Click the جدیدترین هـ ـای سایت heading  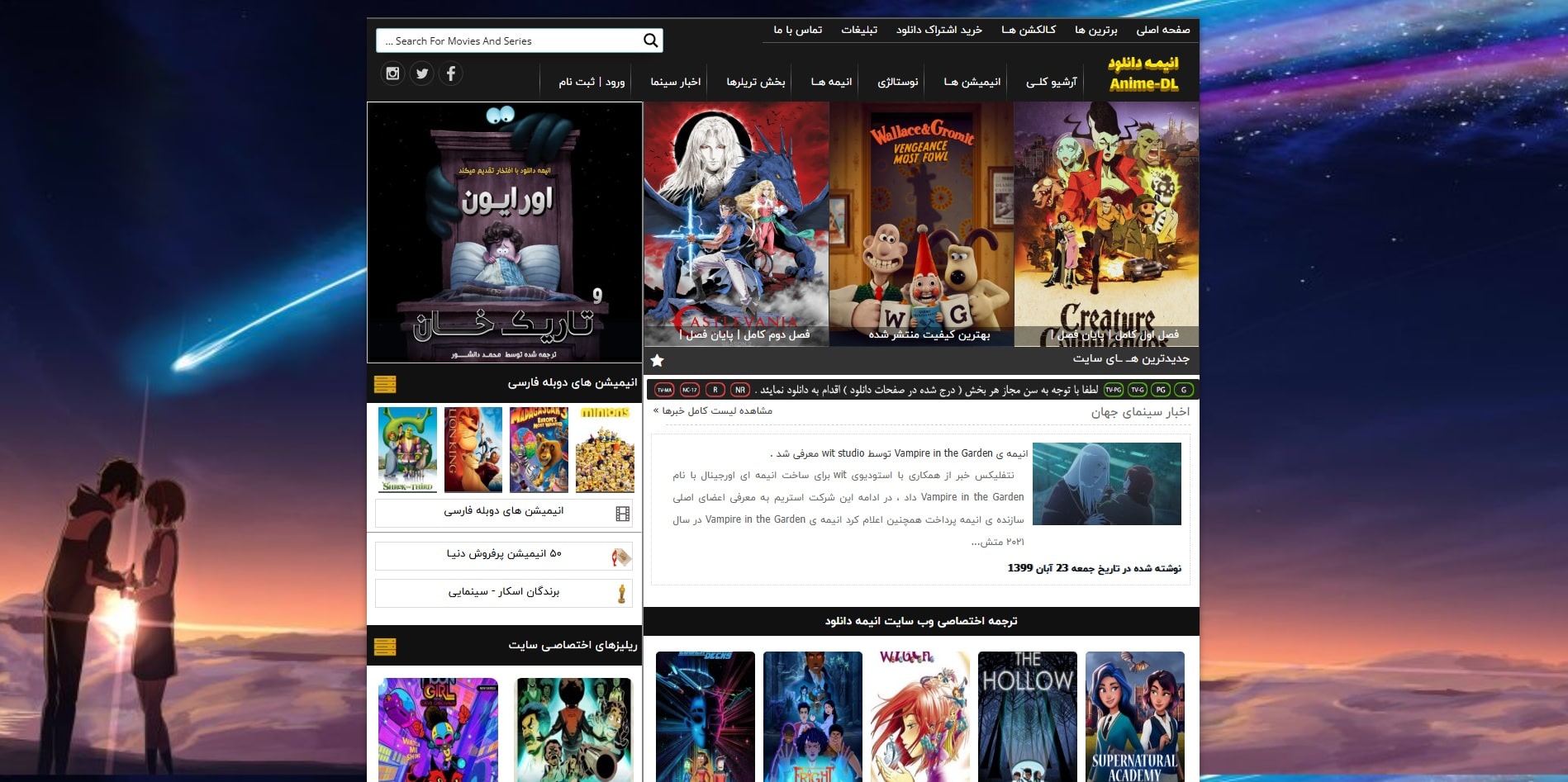[x=1131, y=358]
